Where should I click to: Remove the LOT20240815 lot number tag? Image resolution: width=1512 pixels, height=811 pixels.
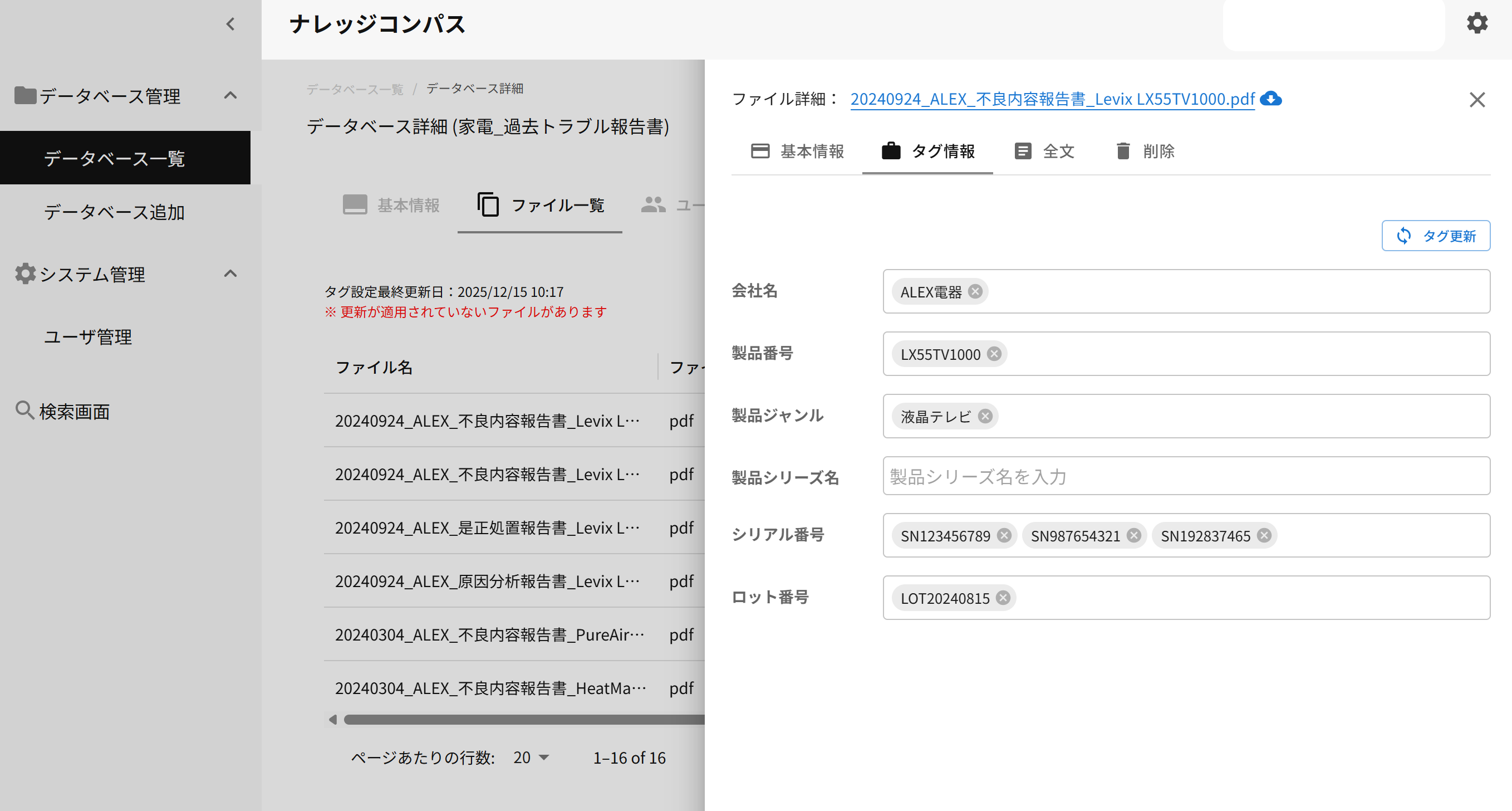(1003, 597)
